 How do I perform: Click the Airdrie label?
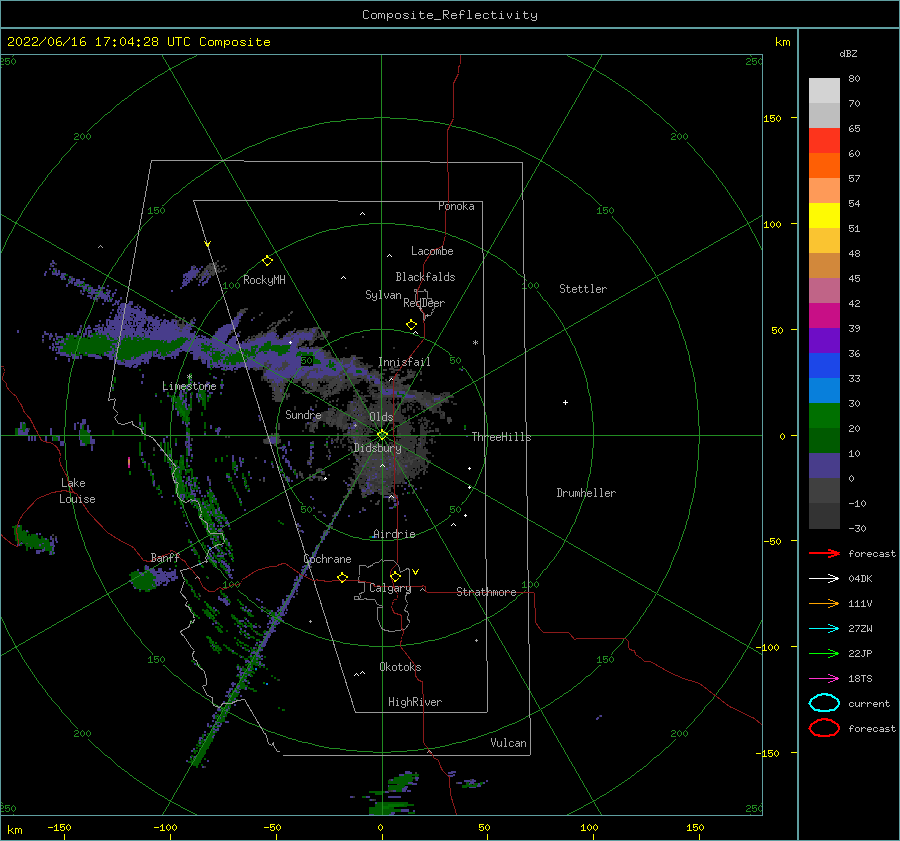coord(394,534)
